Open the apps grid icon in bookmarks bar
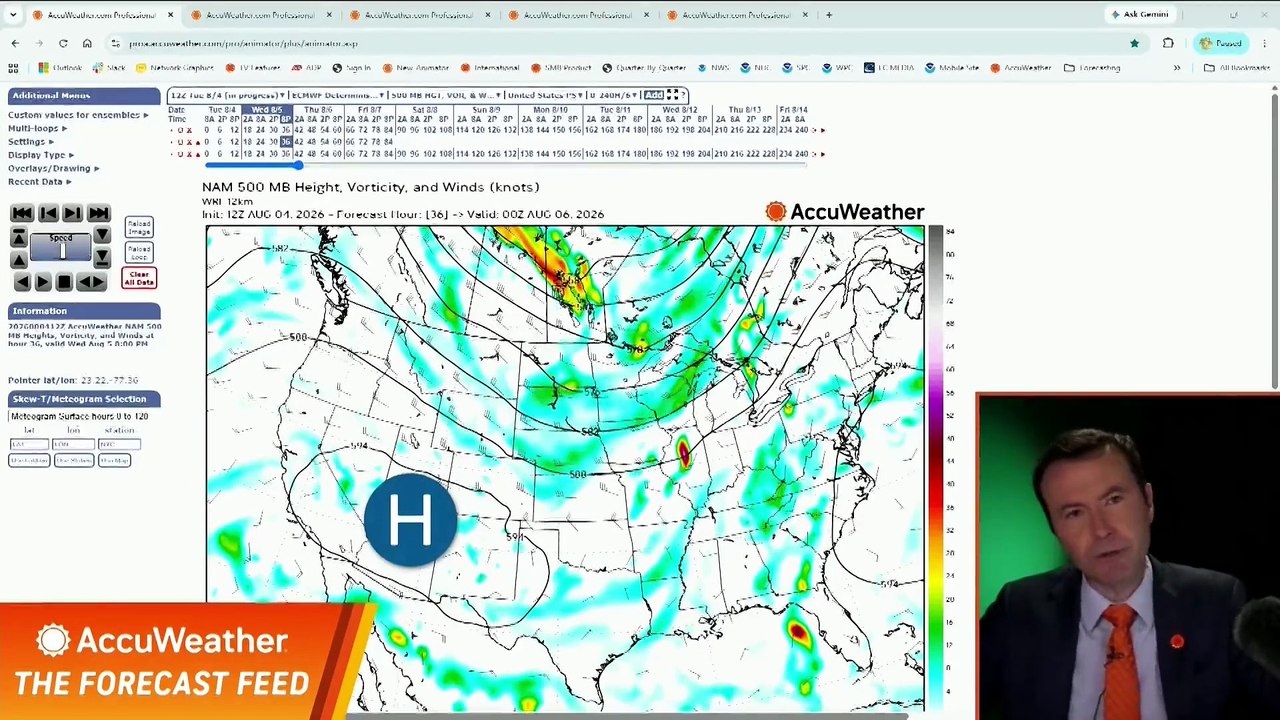 click(x=13, y=68)
